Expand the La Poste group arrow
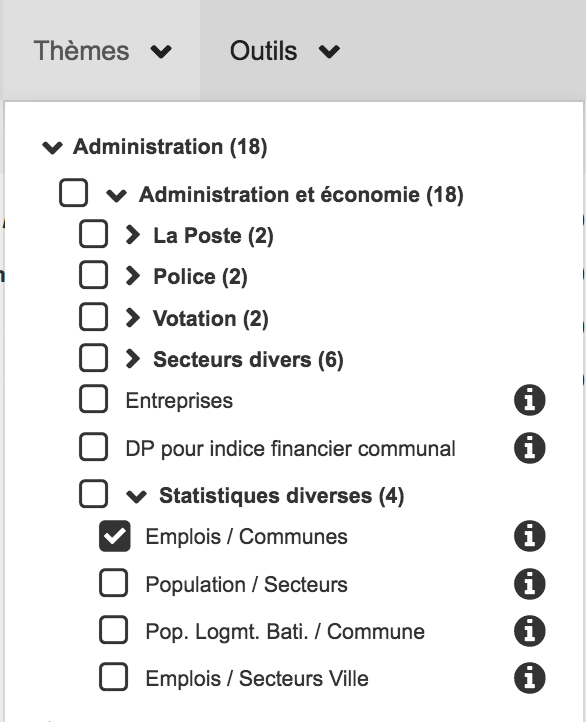The height and width of the screenshot is (722, 586). (x=133, y=235)
